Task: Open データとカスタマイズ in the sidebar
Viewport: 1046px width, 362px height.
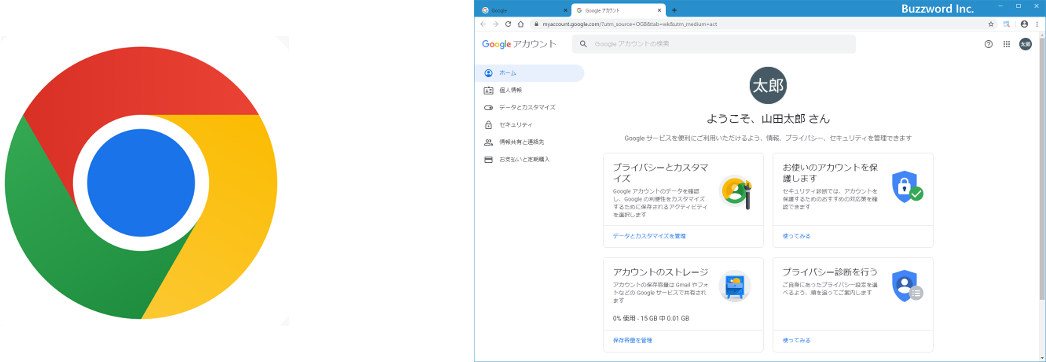Action: coord(530,107)
